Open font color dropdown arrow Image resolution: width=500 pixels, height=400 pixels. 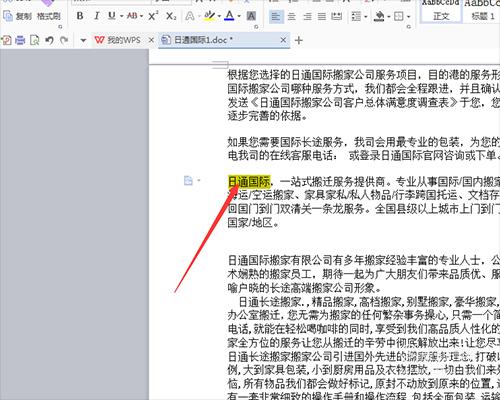click(x=239, y=16)
